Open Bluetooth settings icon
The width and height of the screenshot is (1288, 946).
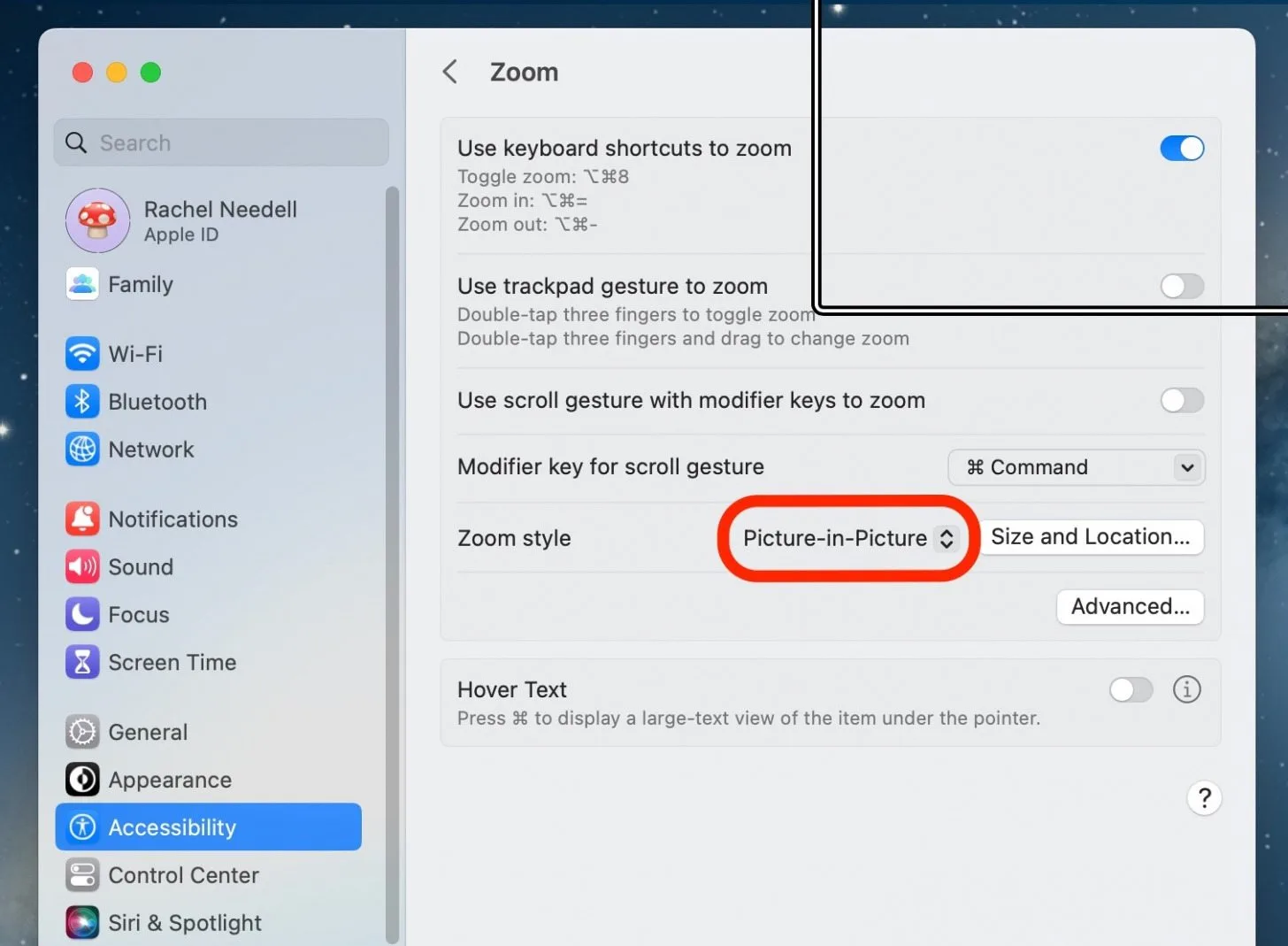(82, 402)
